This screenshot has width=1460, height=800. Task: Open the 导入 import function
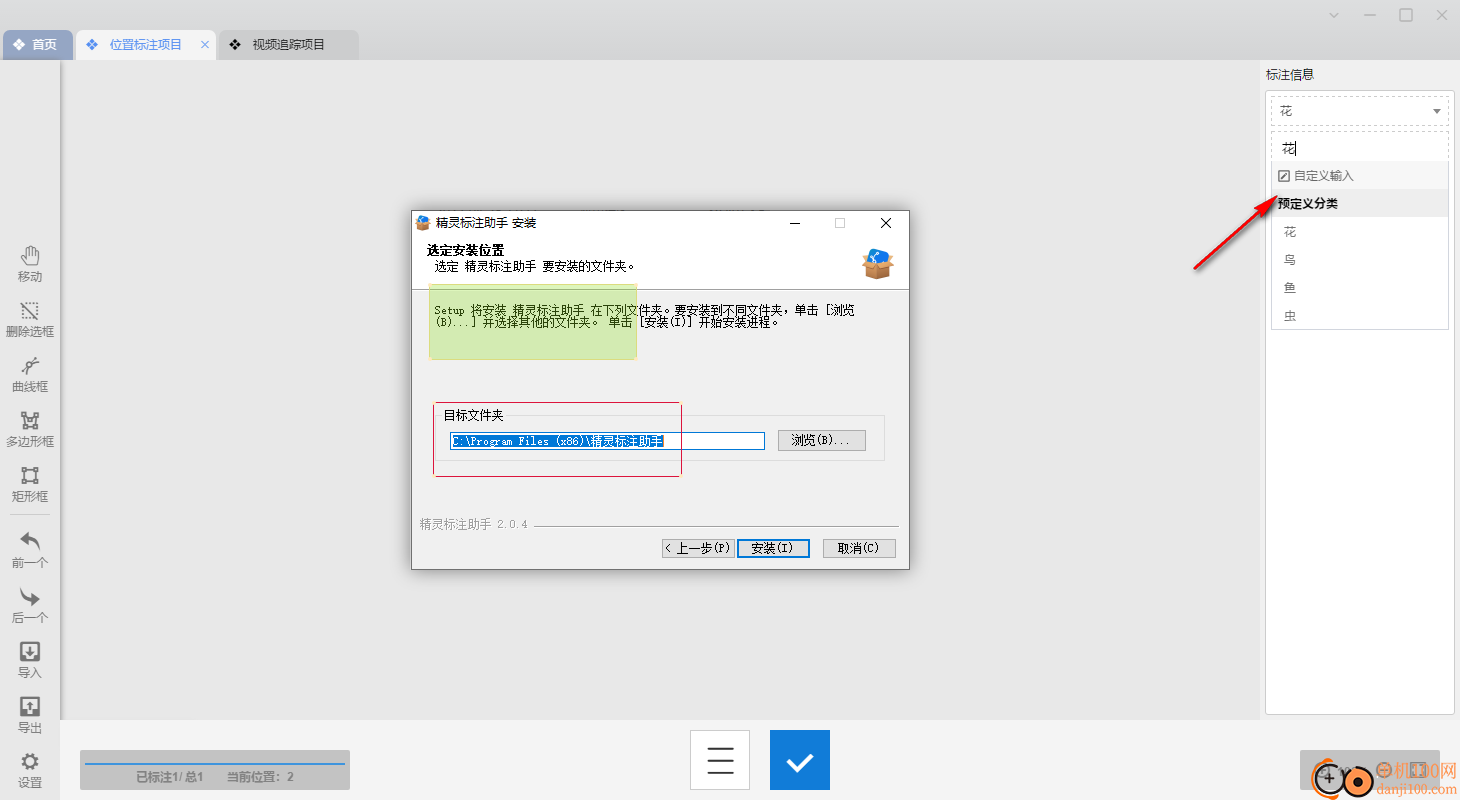coord(30,661)
